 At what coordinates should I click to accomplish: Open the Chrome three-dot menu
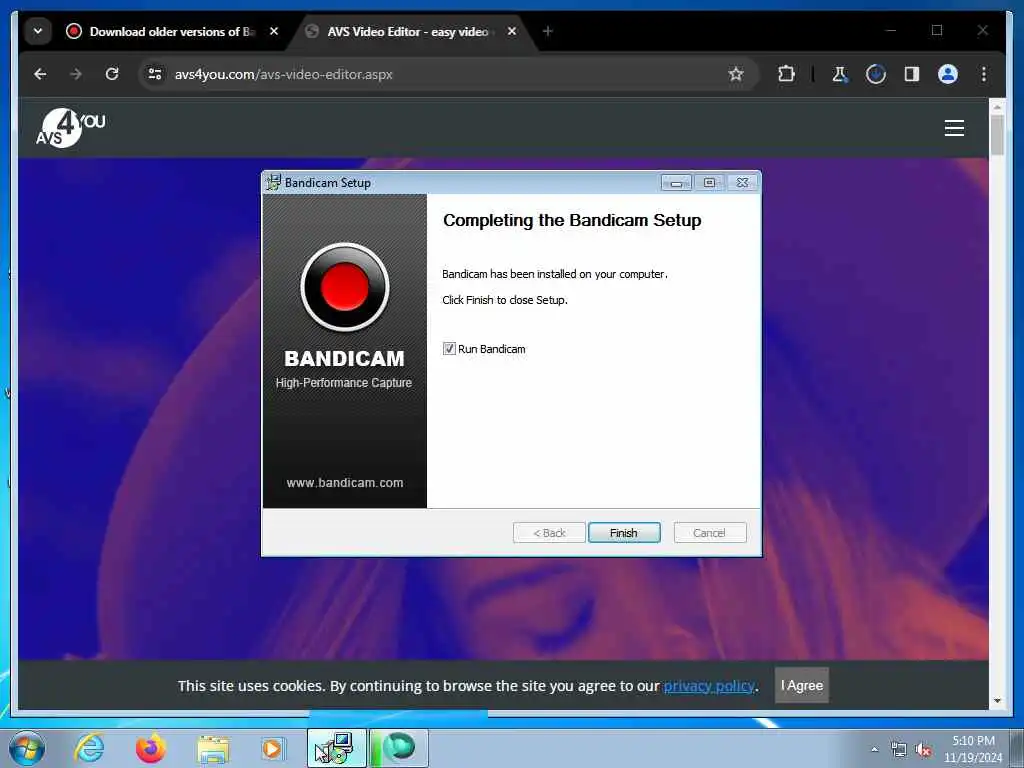(x=984, y=74)
